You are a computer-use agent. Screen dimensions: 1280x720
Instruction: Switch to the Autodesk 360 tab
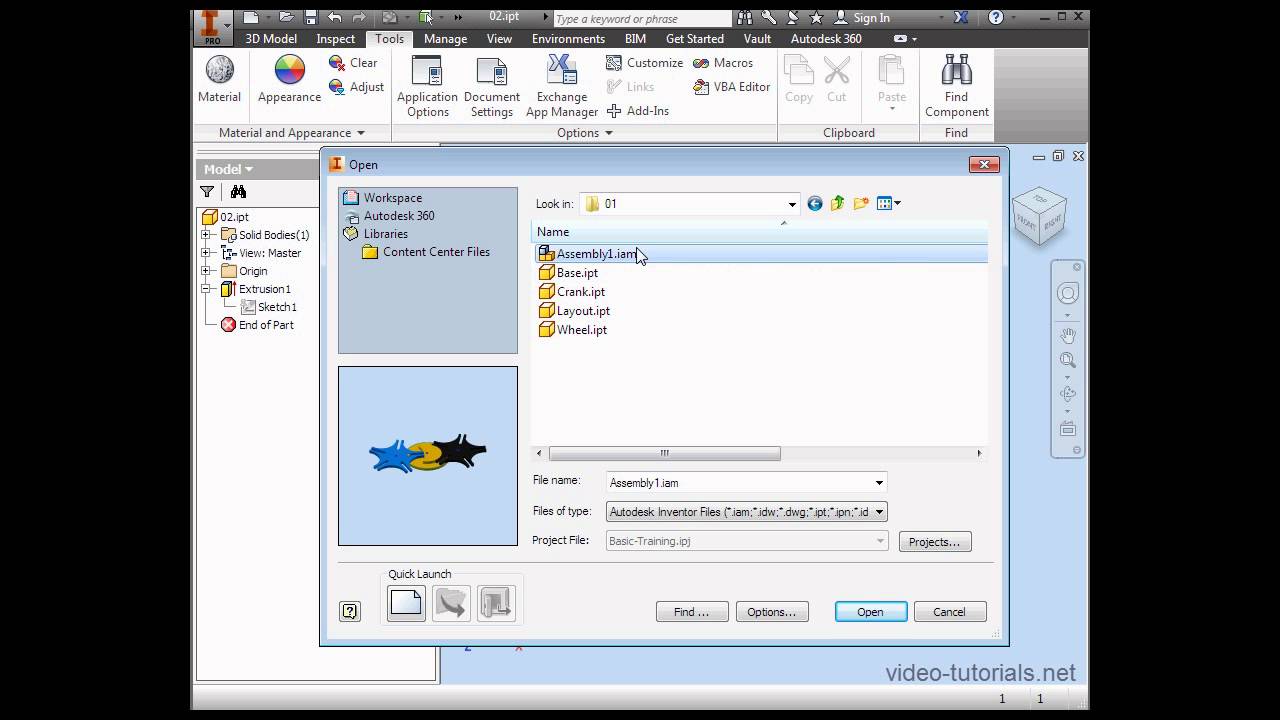point(826,38)
